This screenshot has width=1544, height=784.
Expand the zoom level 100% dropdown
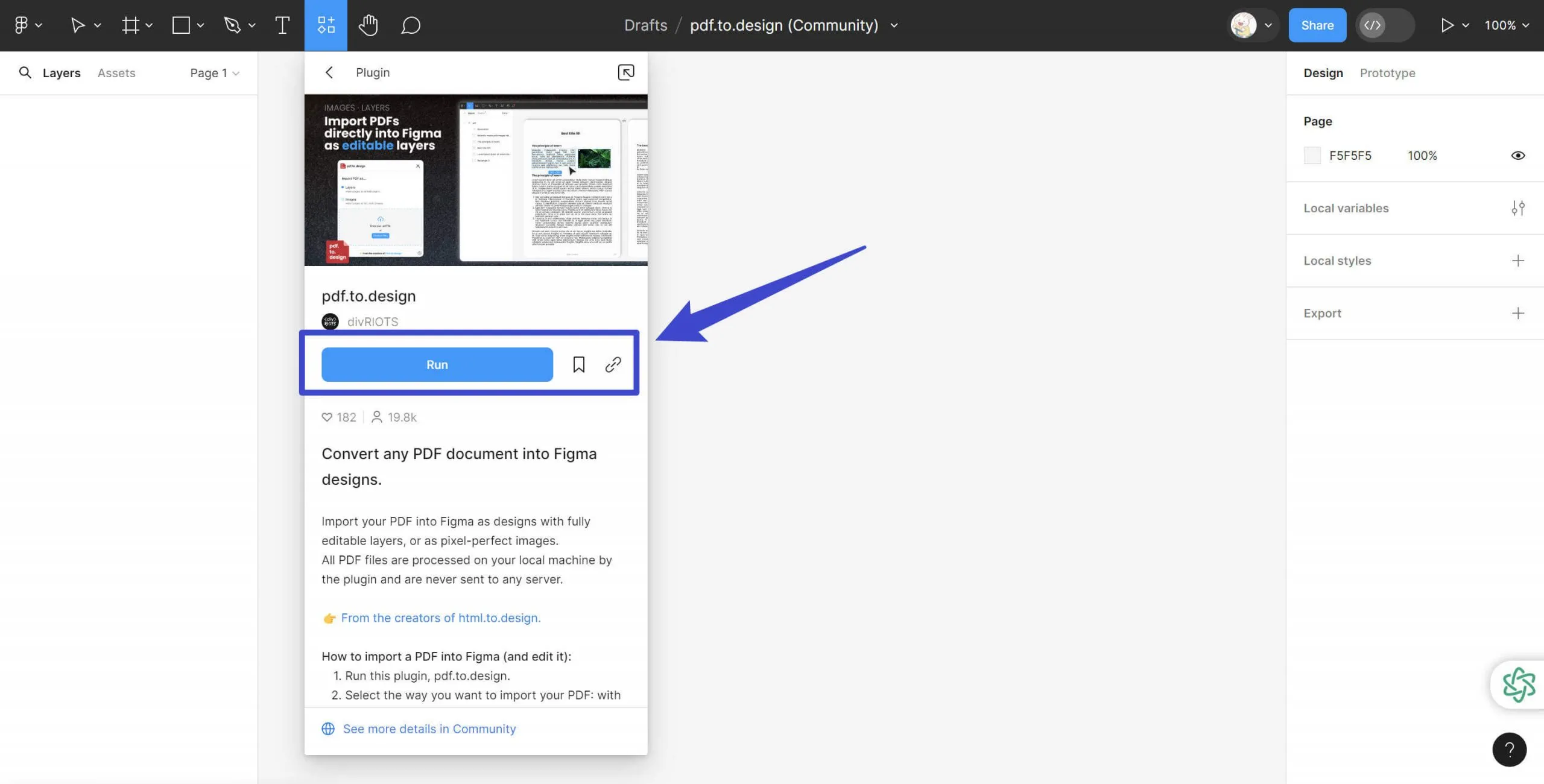[1507, 25]
